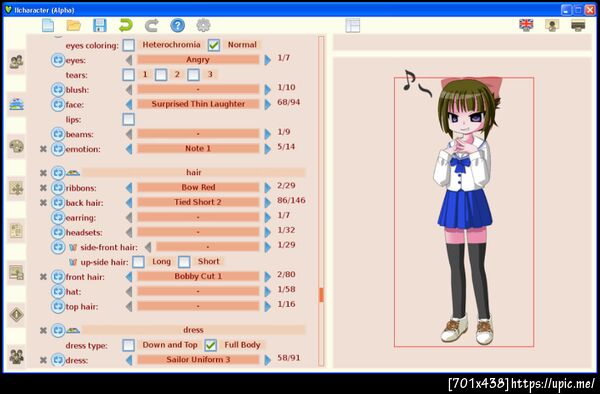Randomize the whole hair section

click(58, 173)
